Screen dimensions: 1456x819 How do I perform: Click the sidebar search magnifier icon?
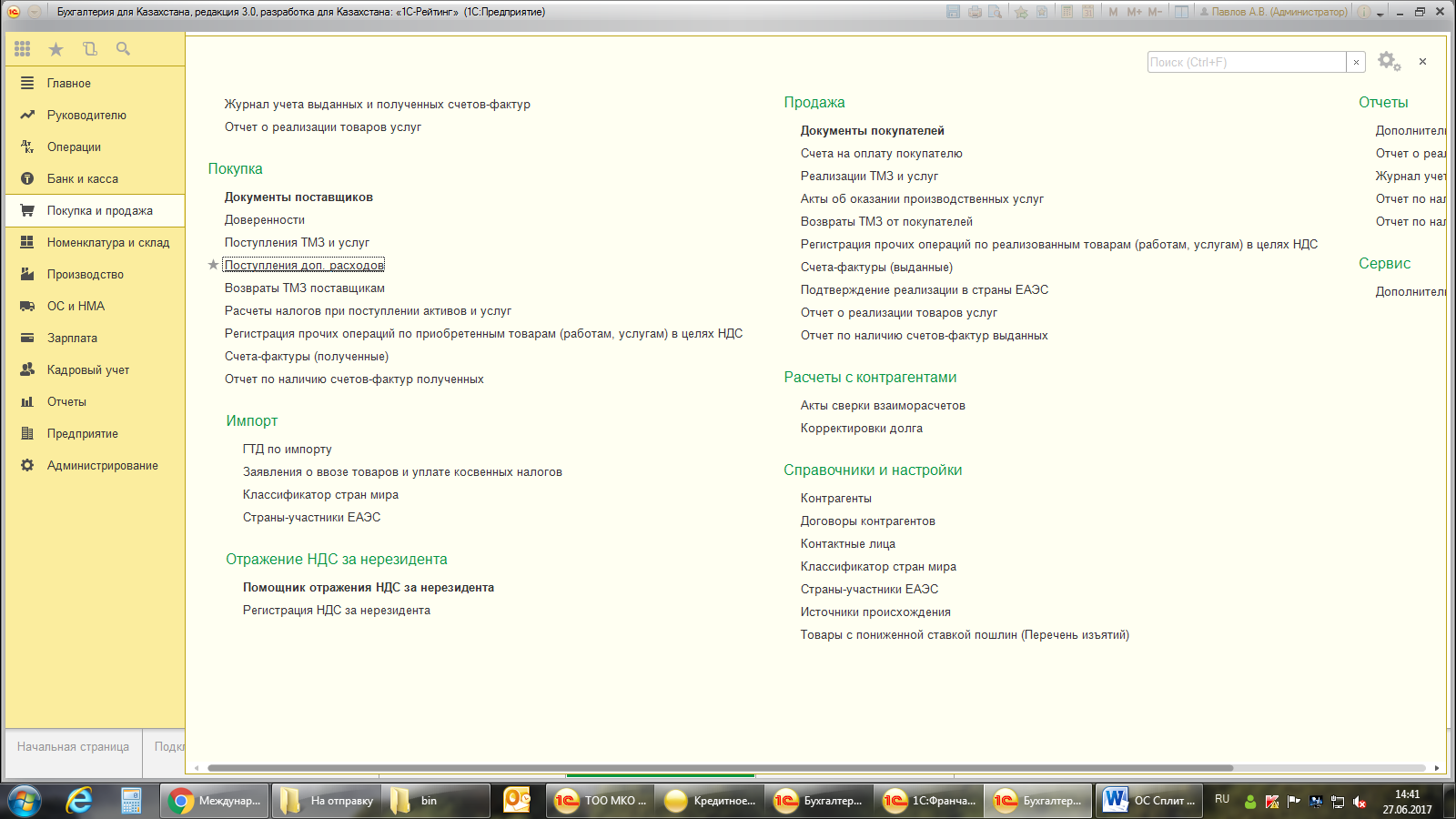point(123,49)
